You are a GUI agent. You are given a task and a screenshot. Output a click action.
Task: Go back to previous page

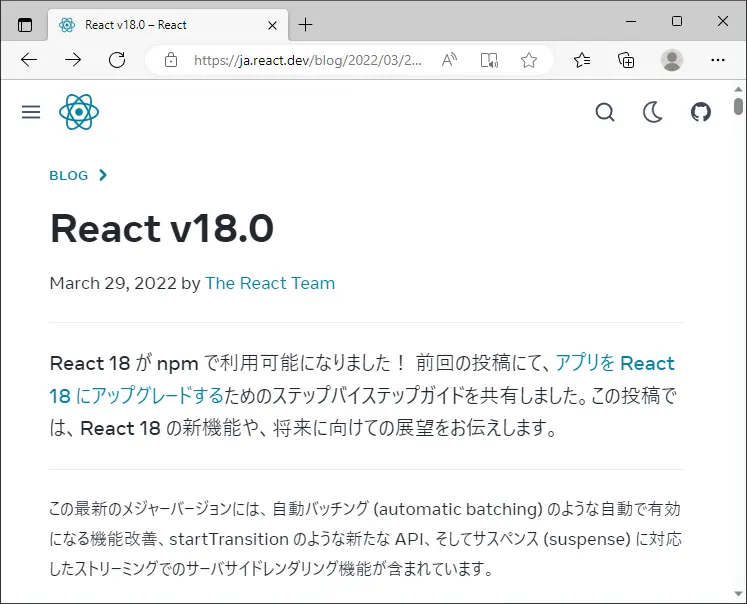(29, 60)
